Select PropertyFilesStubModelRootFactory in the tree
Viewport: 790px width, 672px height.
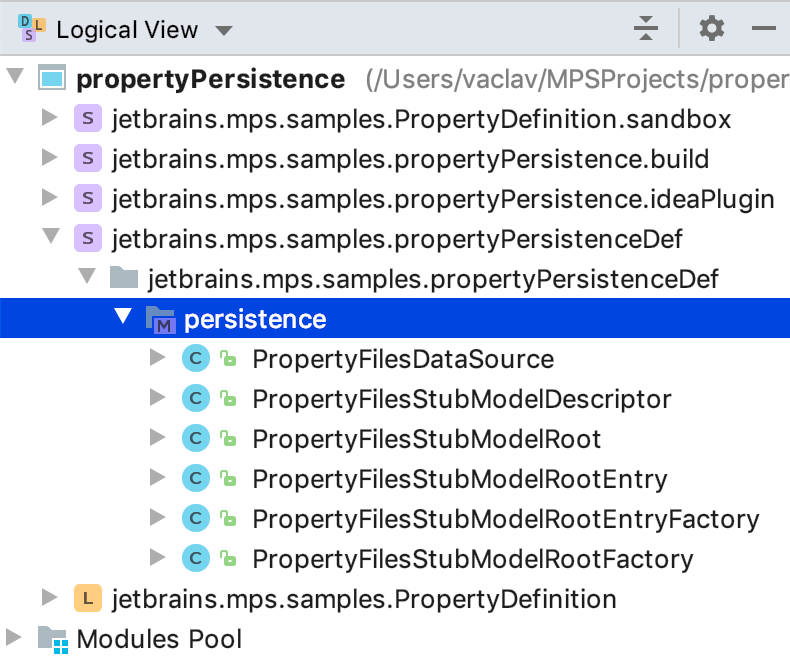click(x=472, y=559)
